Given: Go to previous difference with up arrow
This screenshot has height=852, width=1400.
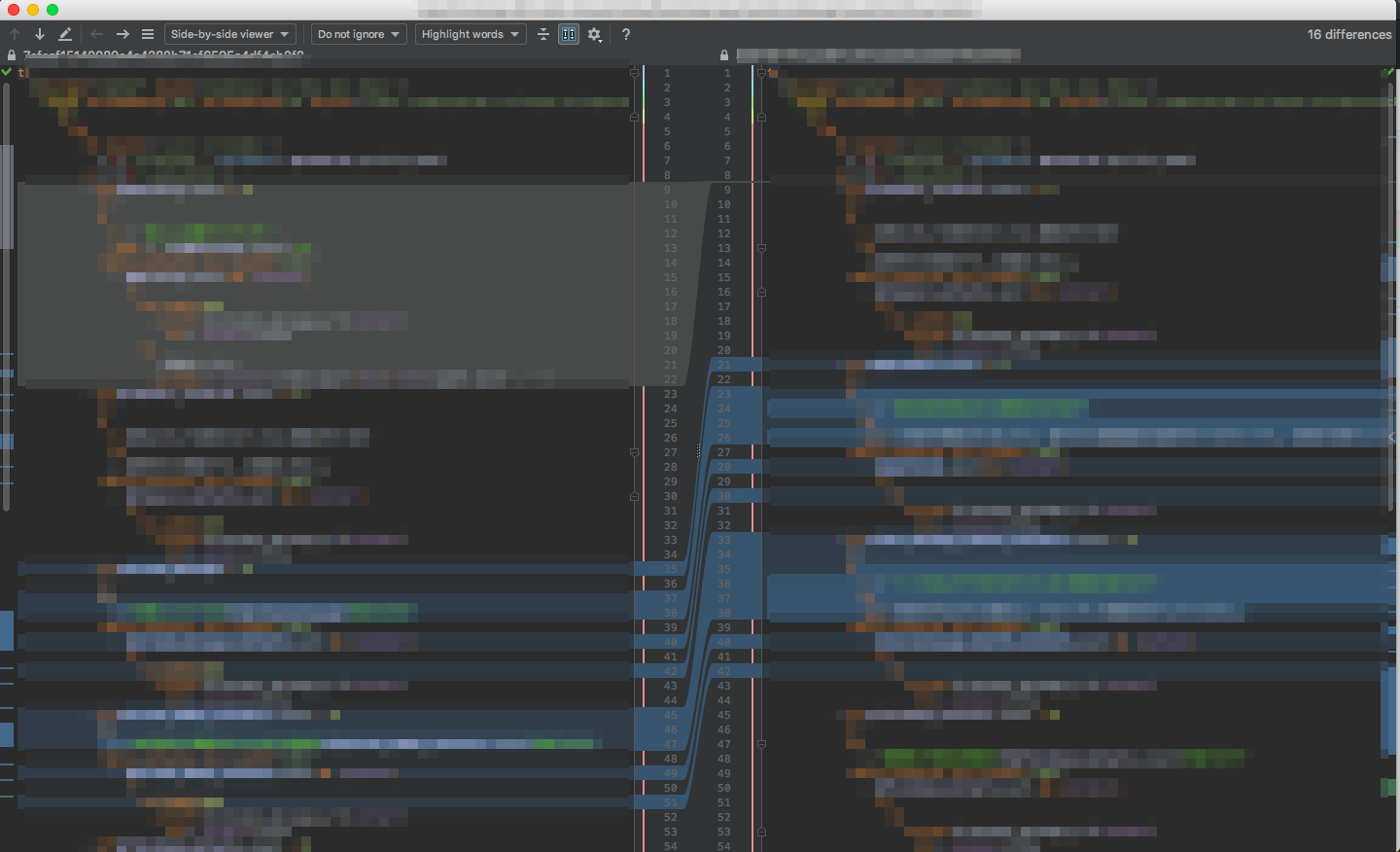Looking at the screenshot, I should [x=15, y=34].
